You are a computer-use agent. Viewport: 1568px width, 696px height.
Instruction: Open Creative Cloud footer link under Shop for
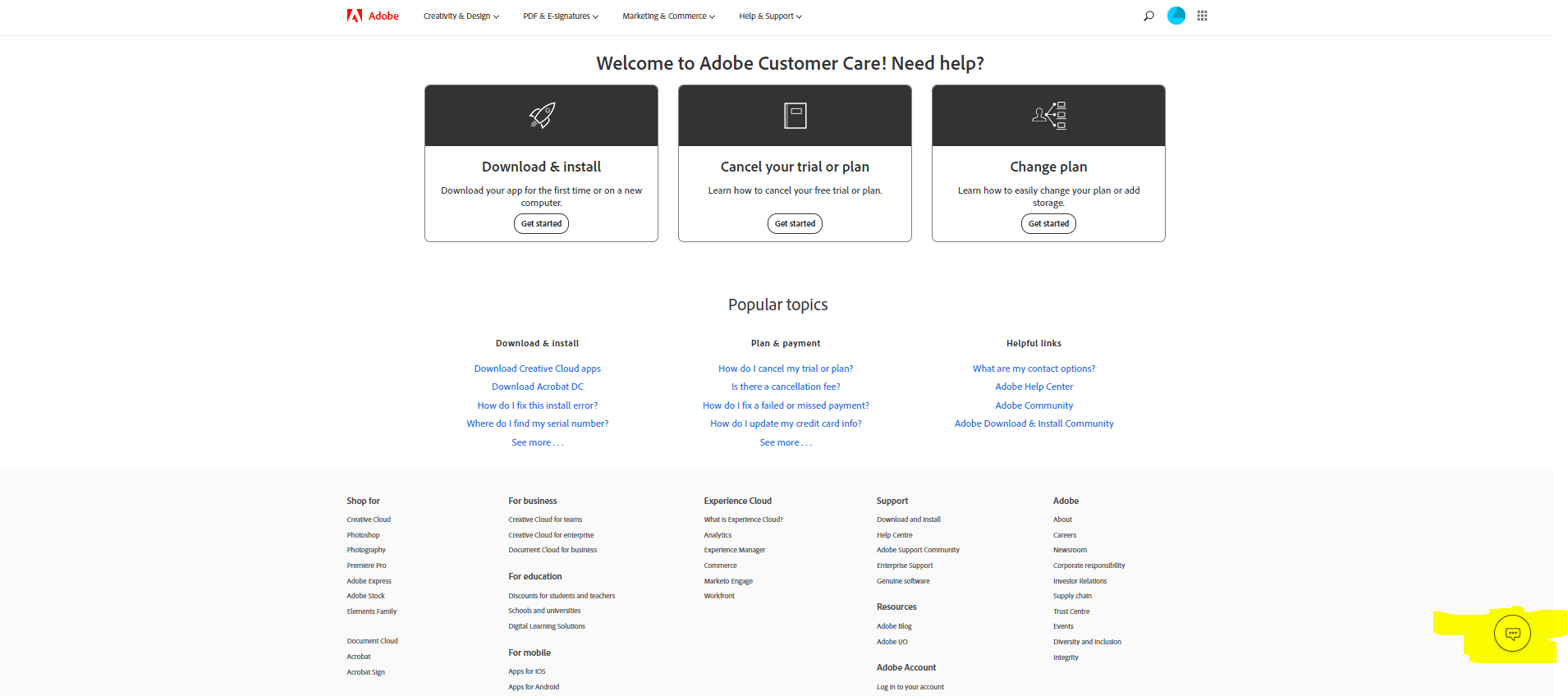click(369, 520)
